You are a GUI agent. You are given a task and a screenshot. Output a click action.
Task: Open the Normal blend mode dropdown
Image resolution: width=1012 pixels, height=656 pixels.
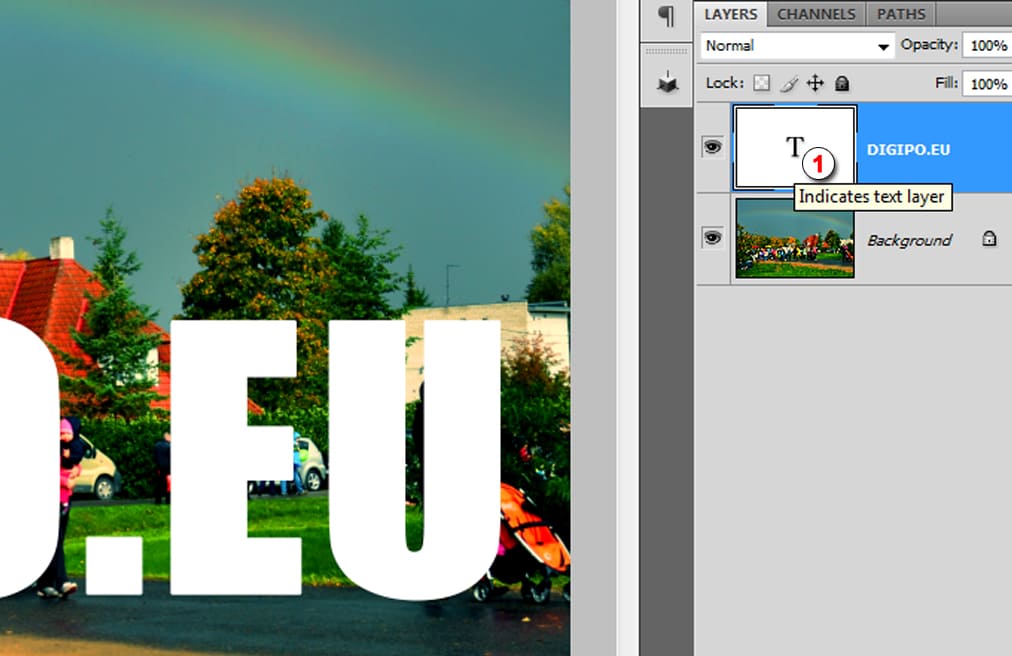click(x=798, y=46)
